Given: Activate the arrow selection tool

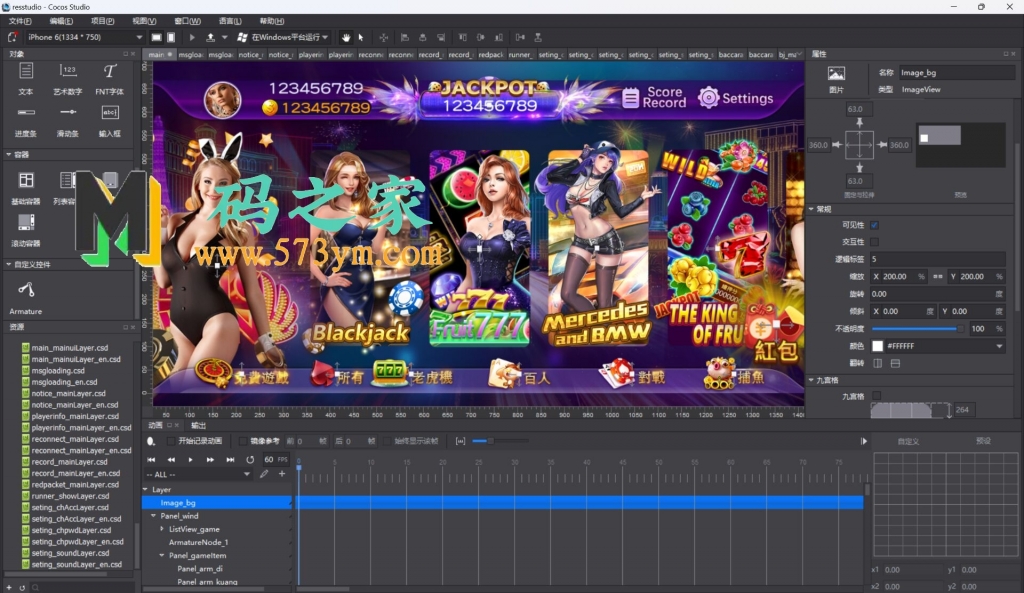Looking at the screenshot, I should pyautogui.click(x=360, y=37).
